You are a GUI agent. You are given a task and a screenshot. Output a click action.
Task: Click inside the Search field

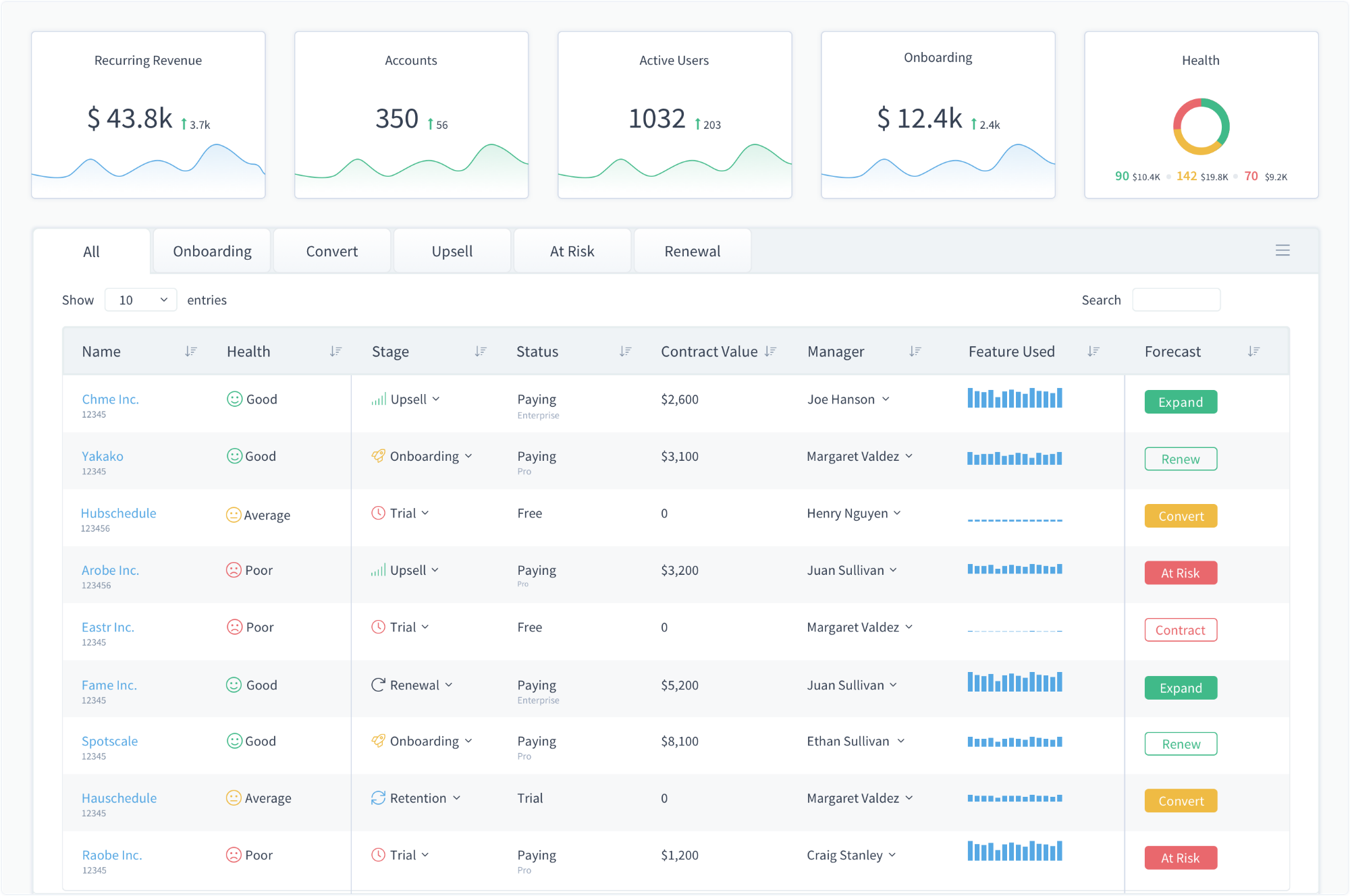[1177, 300]
